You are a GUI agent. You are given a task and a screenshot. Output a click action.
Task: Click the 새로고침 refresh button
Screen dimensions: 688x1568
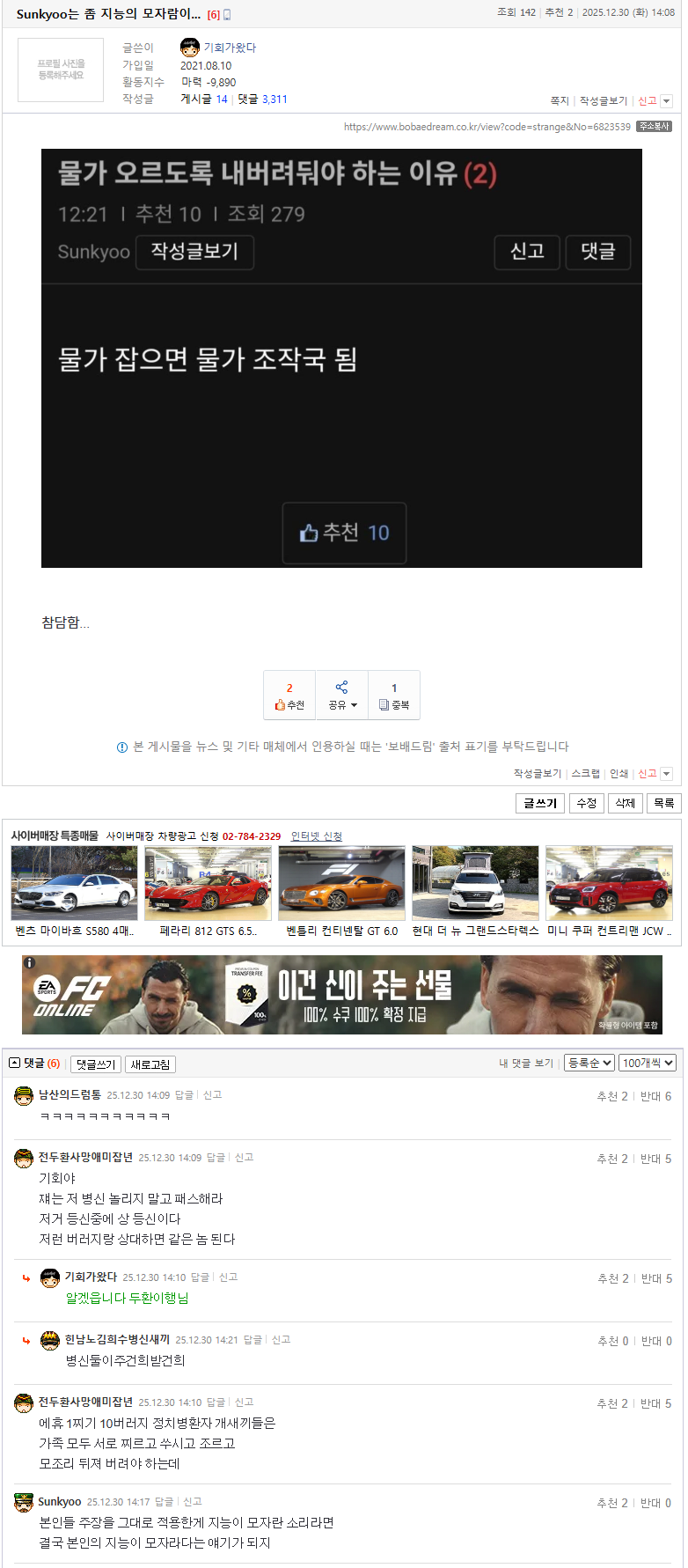(x=150, y=1064)
